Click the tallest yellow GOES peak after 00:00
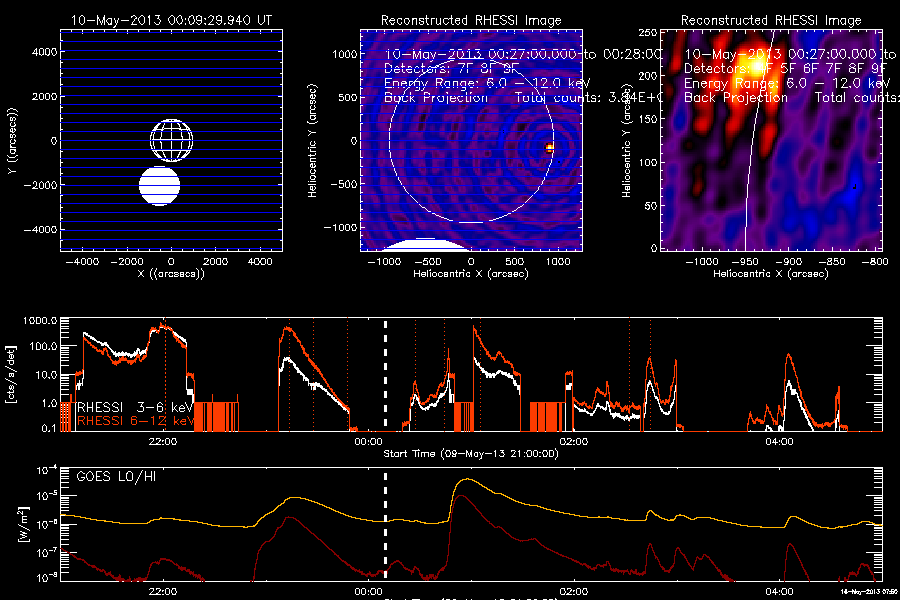Screen dimensions: 900x600 468,479
